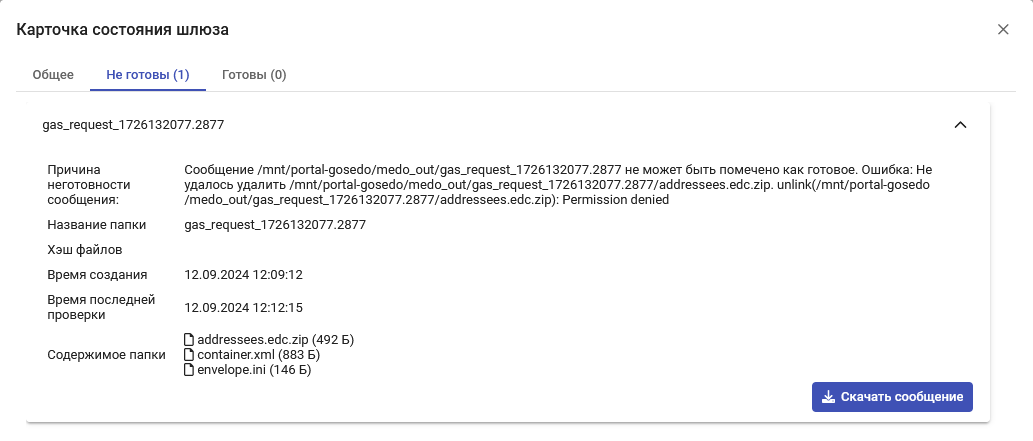The image size is (1033, 441).
Task: Click the download arrow icon in Скачать сообщение
Action: pyautogui.click(x=829, y=397)
